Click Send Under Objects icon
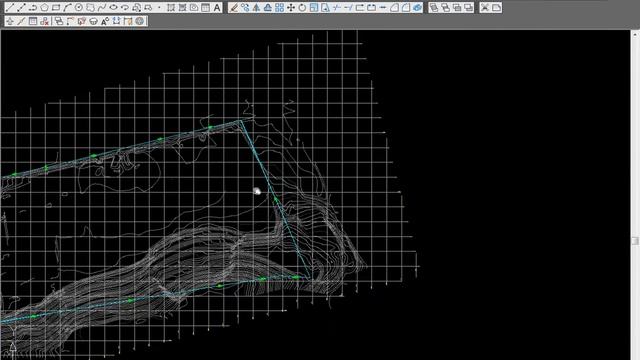This screenshot has width=640, height=360. [469, 8]
